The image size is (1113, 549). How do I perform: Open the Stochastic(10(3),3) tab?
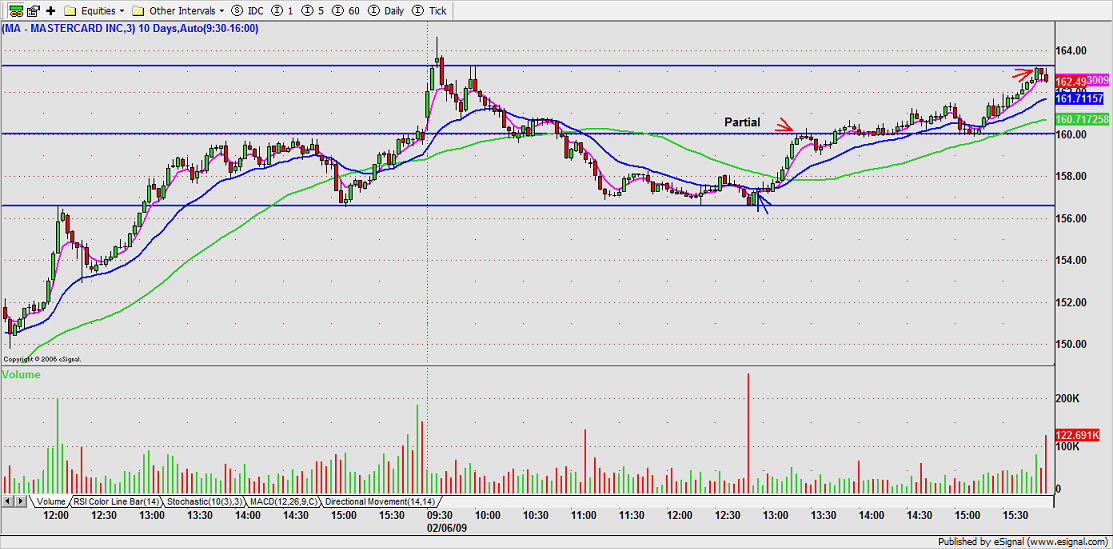204,501
